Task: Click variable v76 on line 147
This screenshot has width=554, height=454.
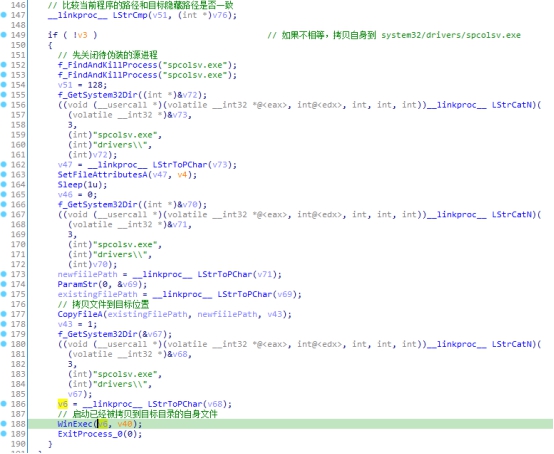Action: (220, 15)
